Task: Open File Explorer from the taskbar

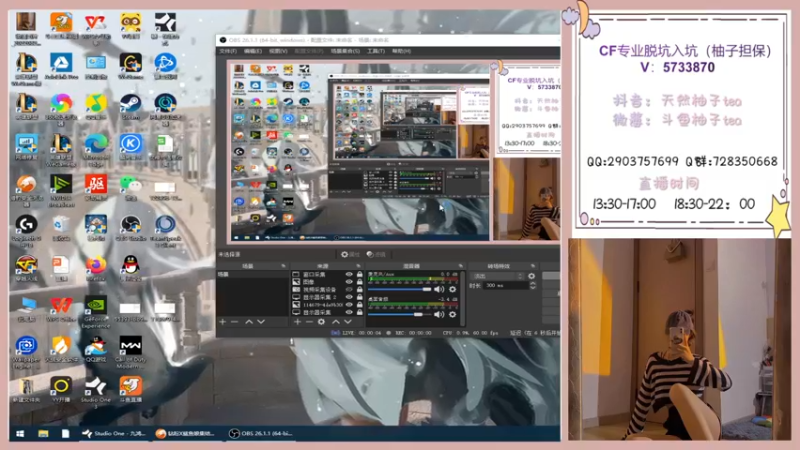Action: [43, 434]
